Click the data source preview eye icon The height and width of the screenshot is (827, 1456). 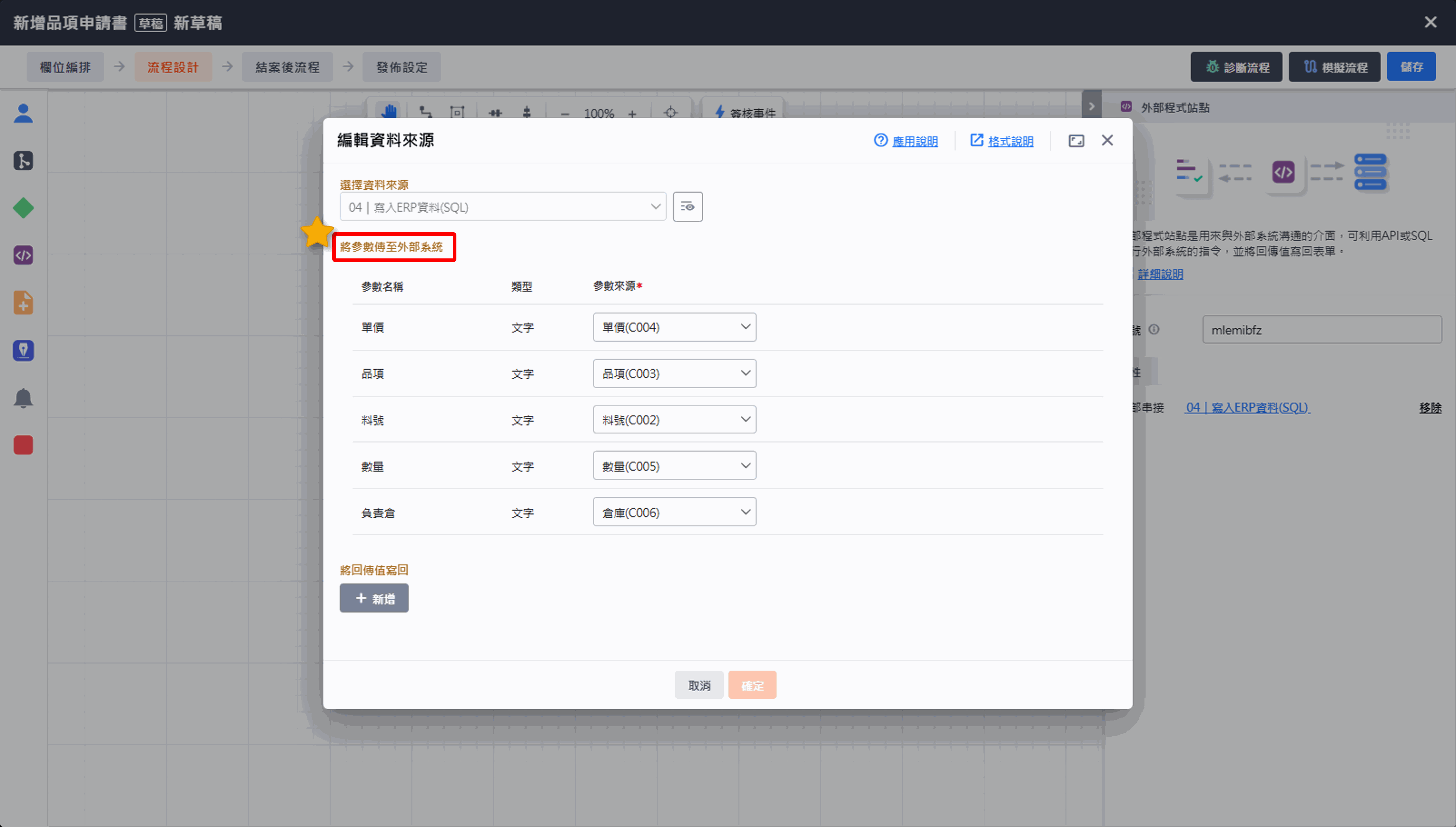pyautogui.click(x=687, y=207)
